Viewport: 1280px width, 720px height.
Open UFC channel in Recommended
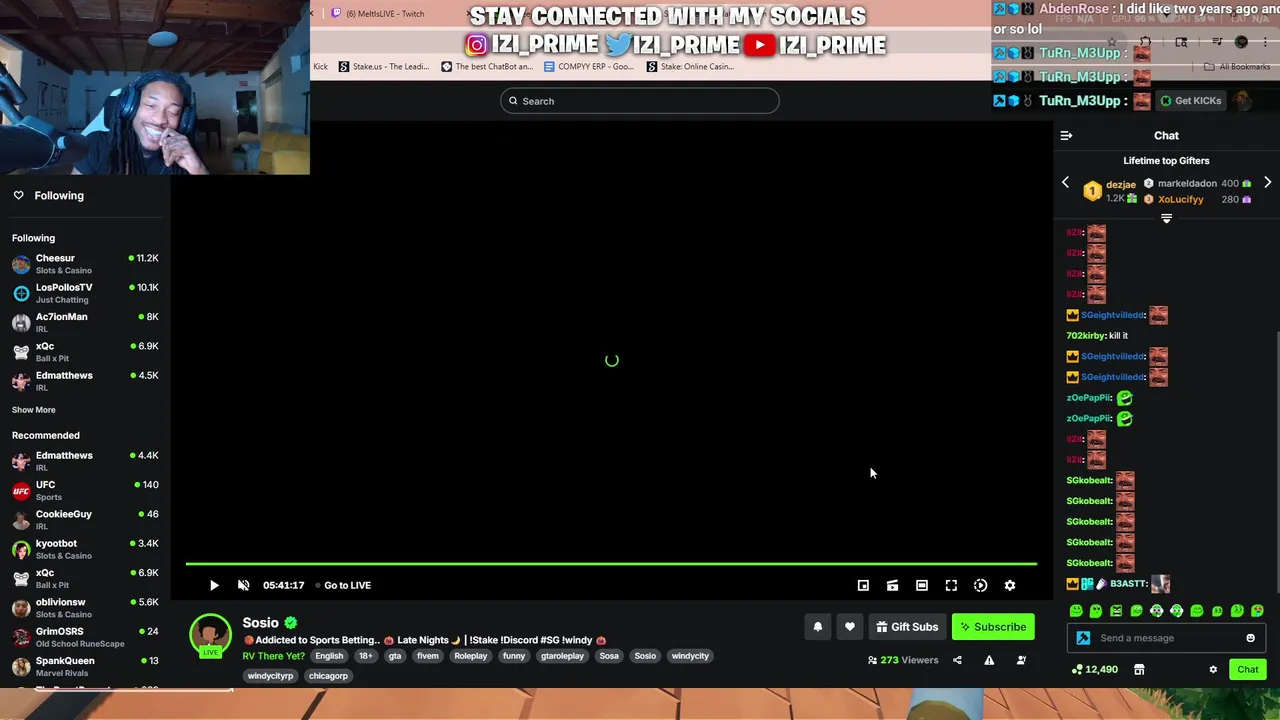pos(85,490)
